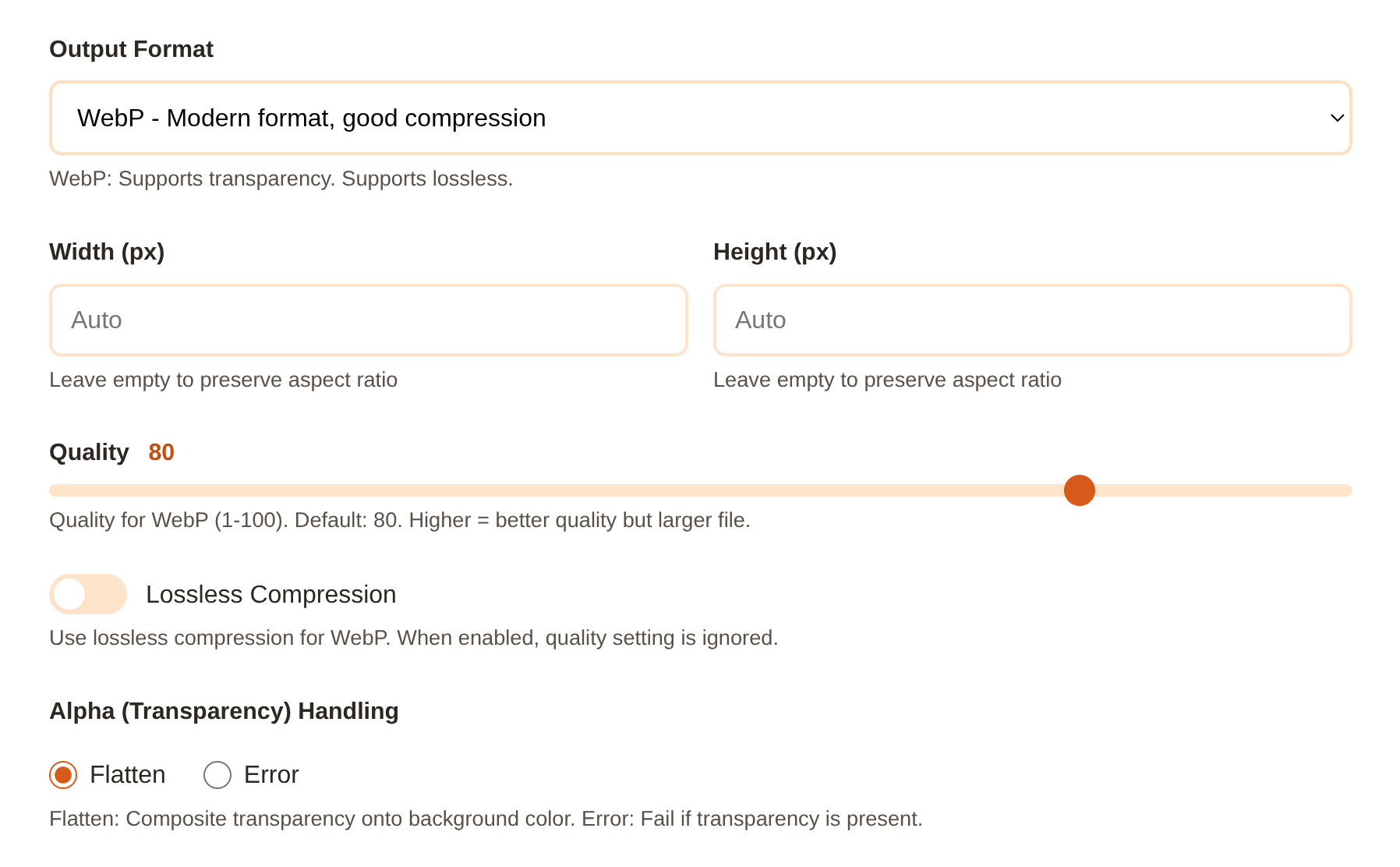Click the Quality slider track to lower quality
Viewport: 1400px width, 867px height.
(546, 490)
